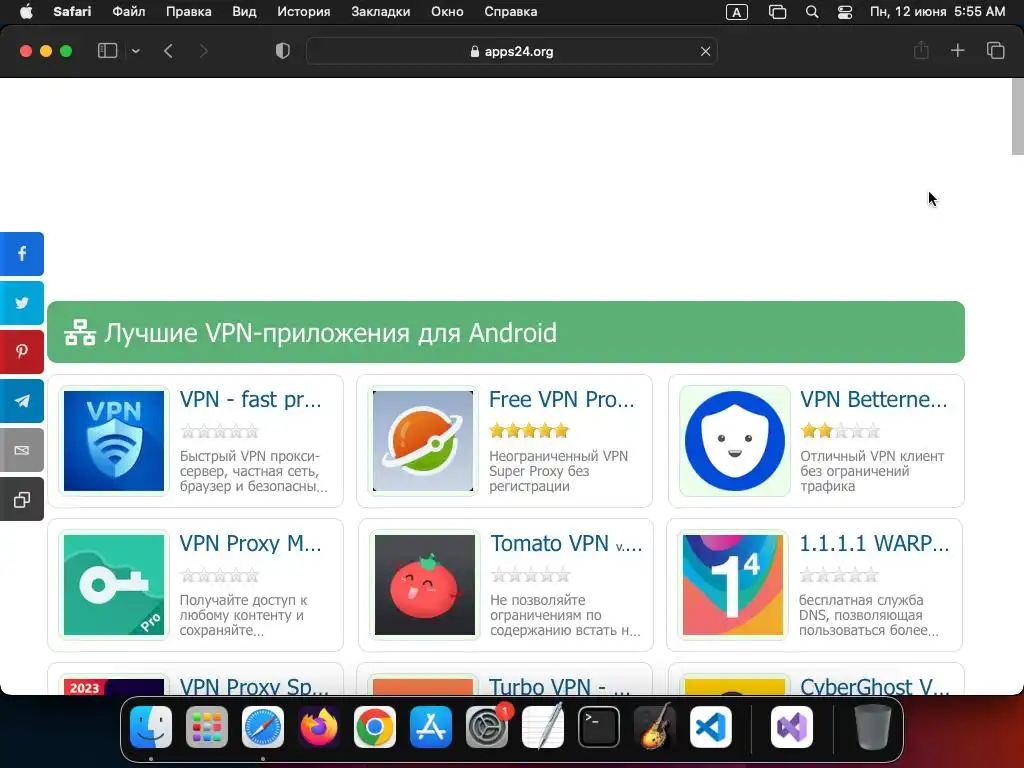This screenshot has height=768, width=1024.
Task: Click the Tomato VPN title link
Action: (566, 543)
